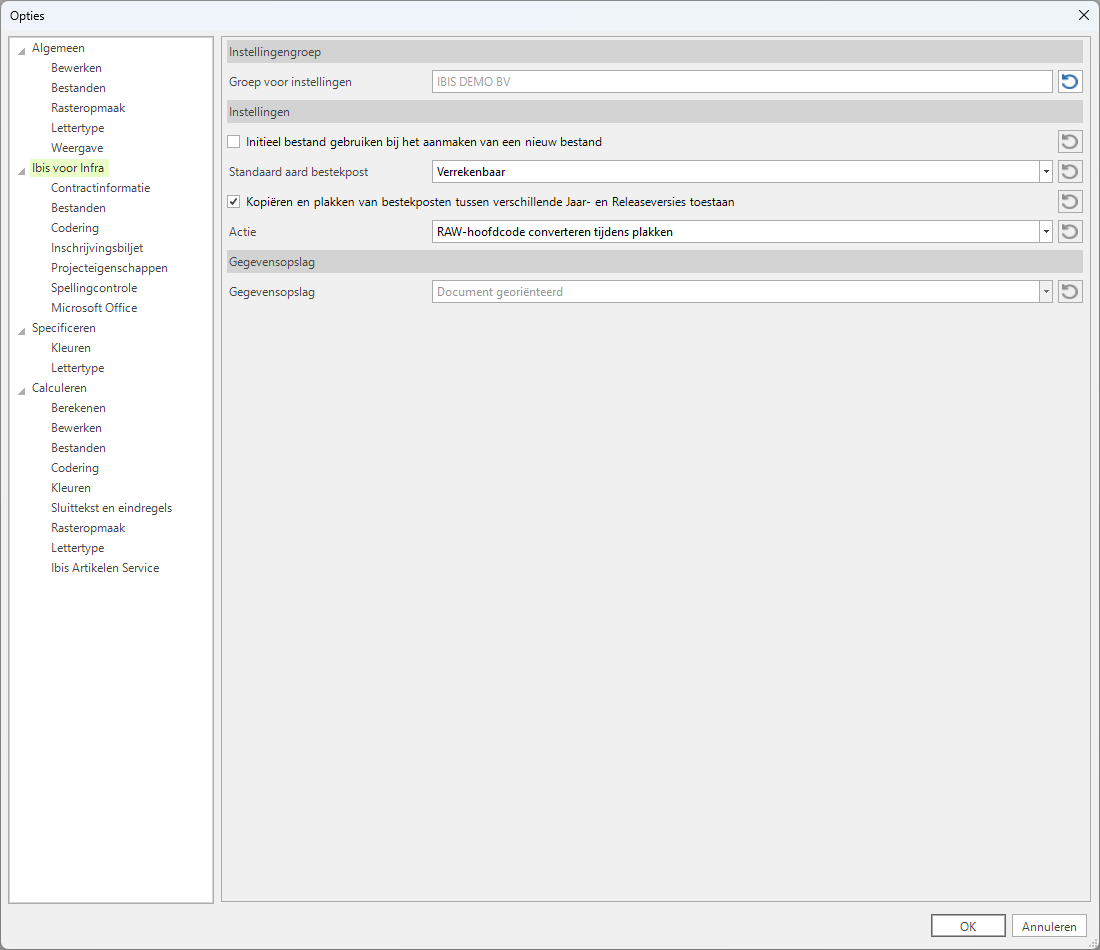Image resolution: width=1100 pixels, height=950 pixels.
Task: Select 'Contractinformatie' in the tree
Action: 100,188
